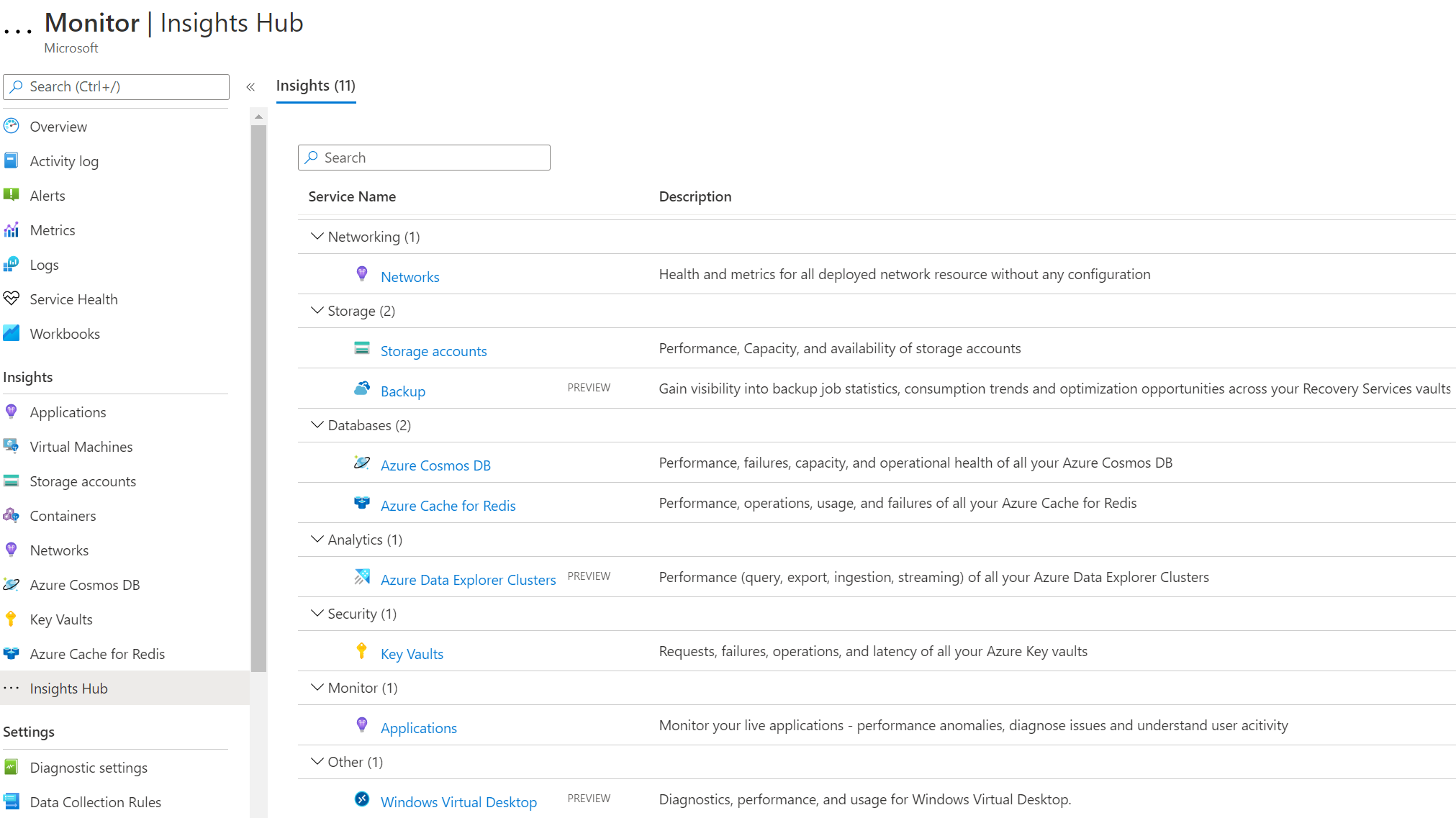This screenshot has width=1456, height=818.
Task: Open Service Health in the sidebar
Action: [x=73, y=299]
